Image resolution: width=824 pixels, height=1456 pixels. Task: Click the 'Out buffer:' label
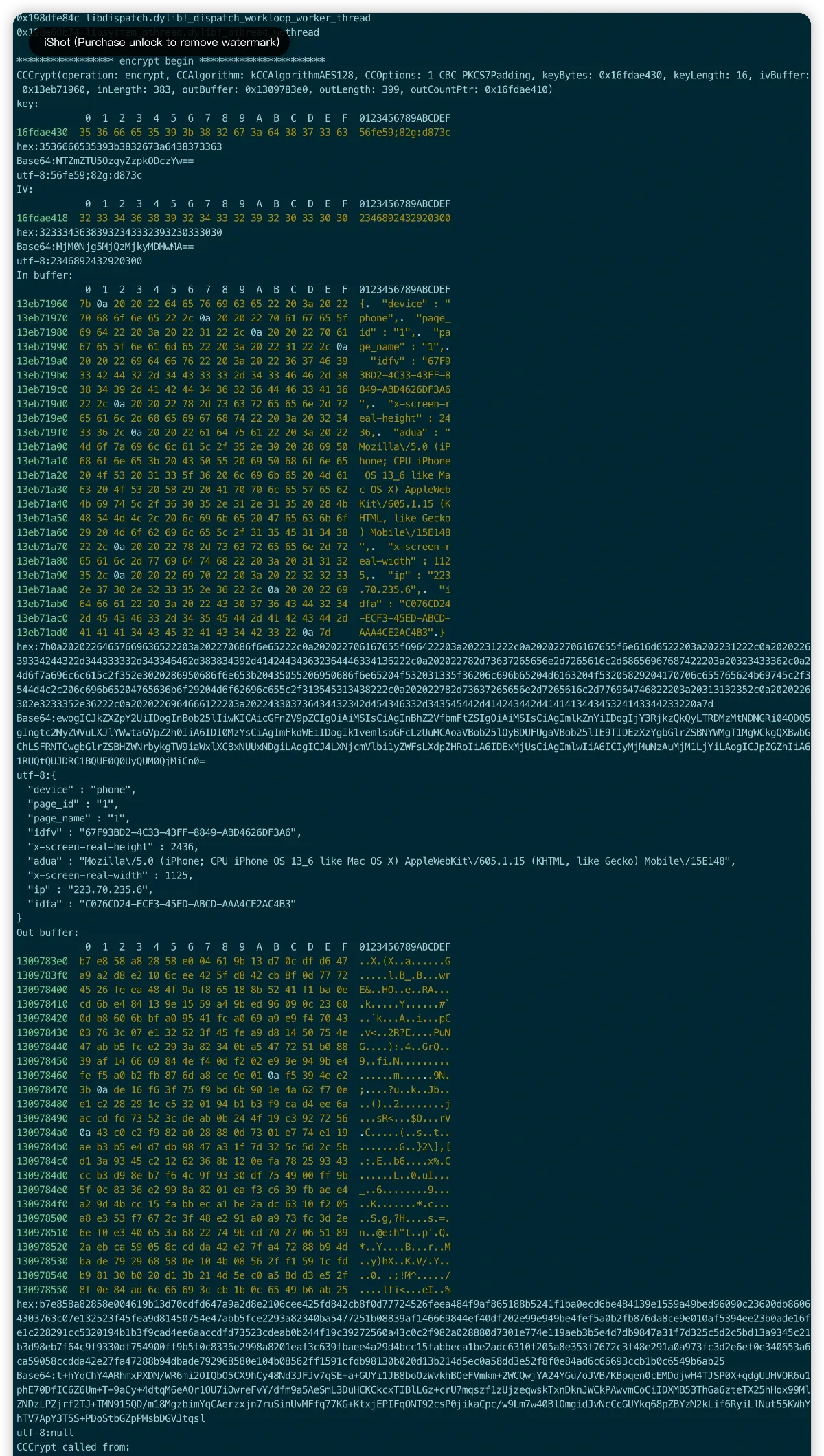pyautogui.click(x=47, y=933)
